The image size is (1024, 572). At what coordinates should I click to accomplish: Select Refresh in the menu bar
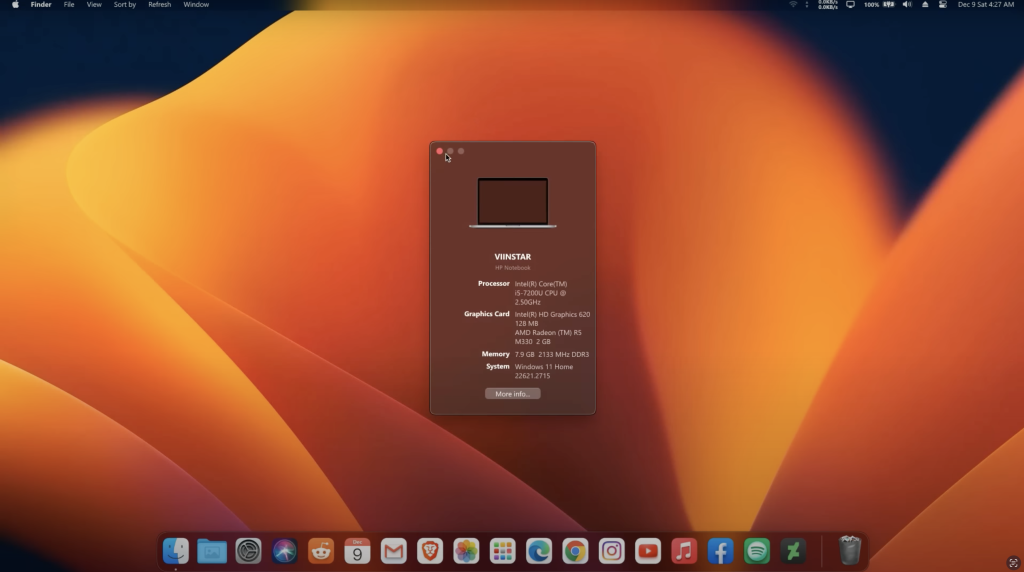click(159, 5)
